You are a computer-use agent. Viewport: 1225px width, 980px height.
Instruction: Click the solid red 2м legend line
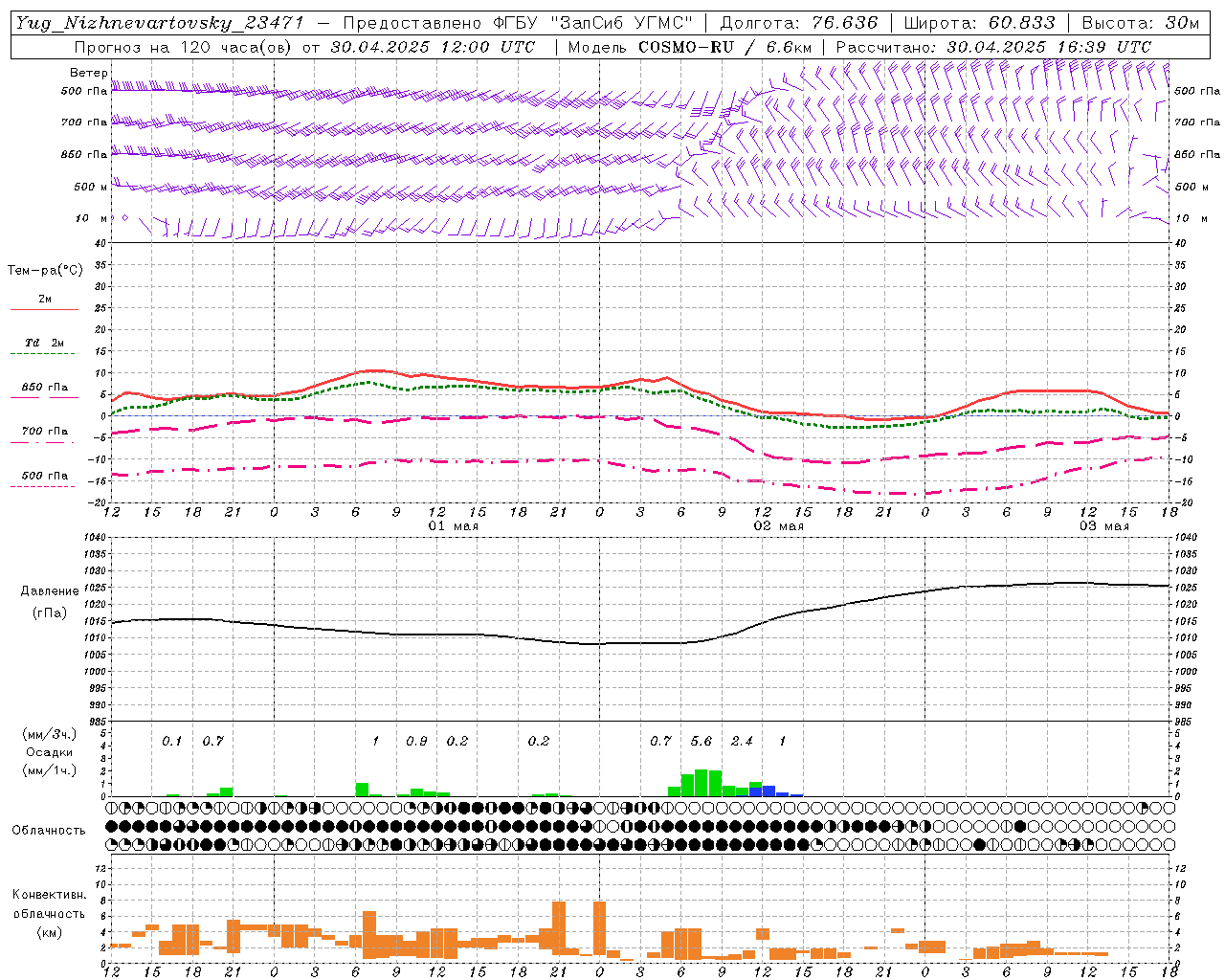44,310
